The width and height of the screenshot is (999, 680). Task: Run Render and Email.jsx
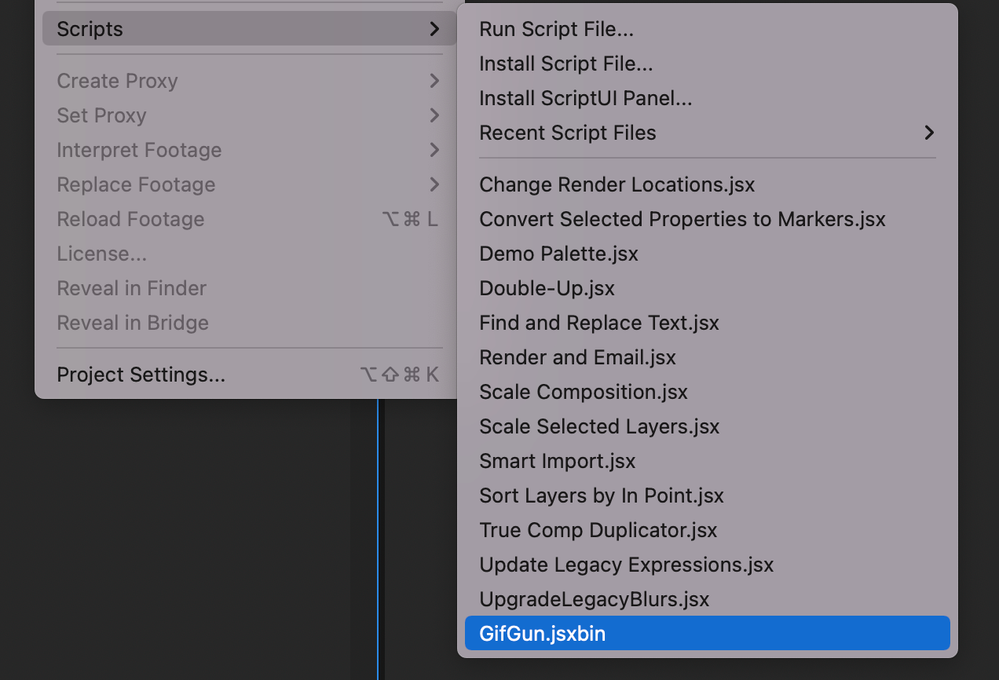coord(577,357)
